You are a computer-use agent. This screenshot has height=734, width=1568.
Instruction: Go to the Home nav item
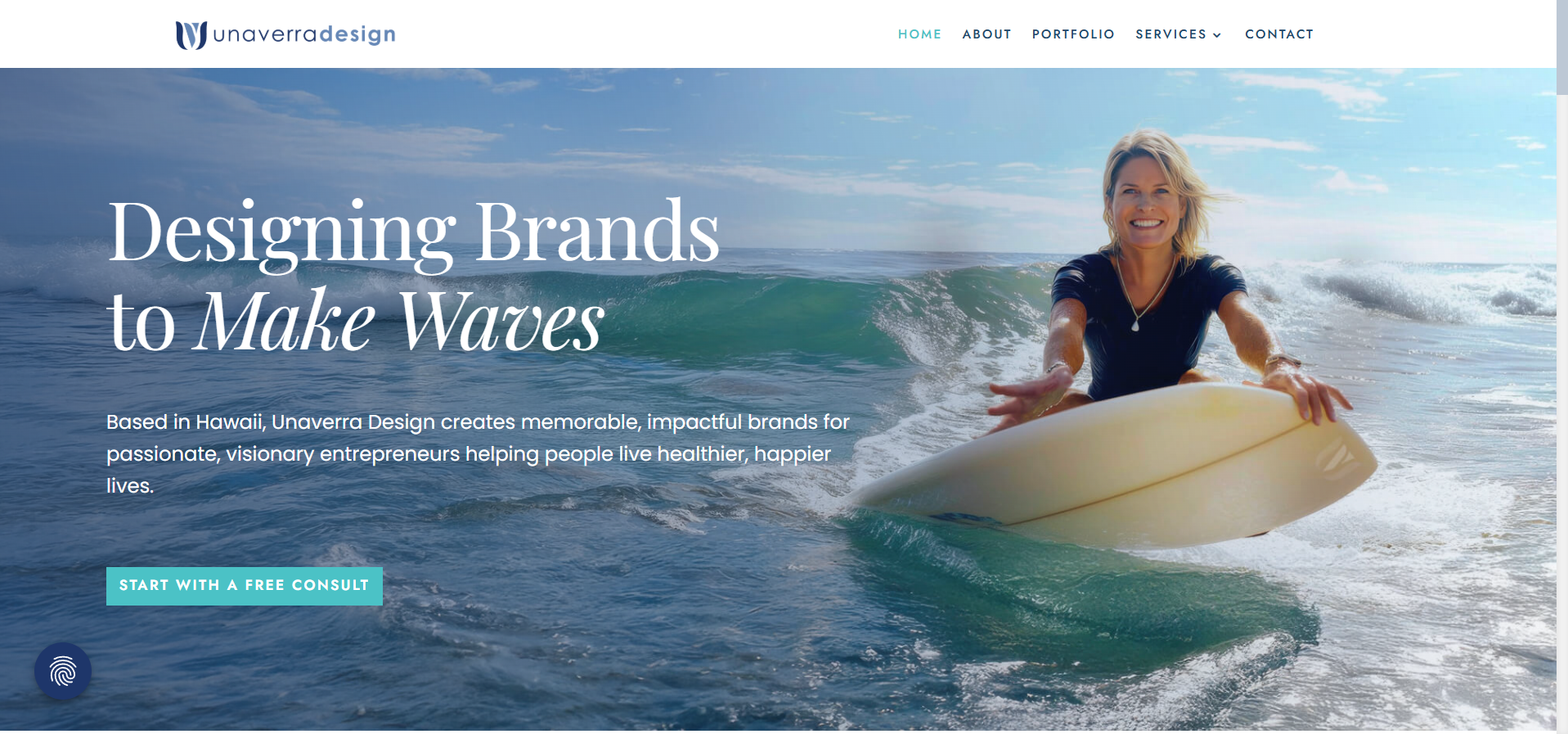tap(919, 34)
